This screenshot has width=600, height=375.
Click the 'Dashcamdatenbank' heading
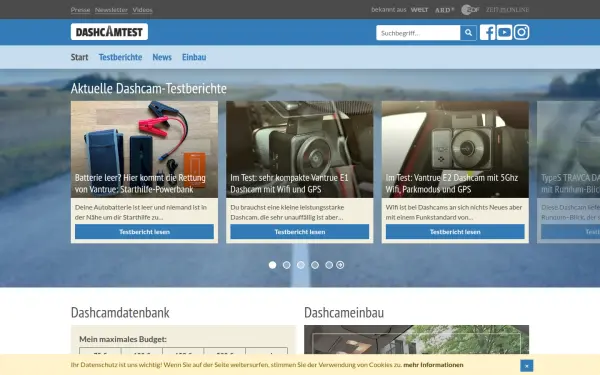(120, 313)
